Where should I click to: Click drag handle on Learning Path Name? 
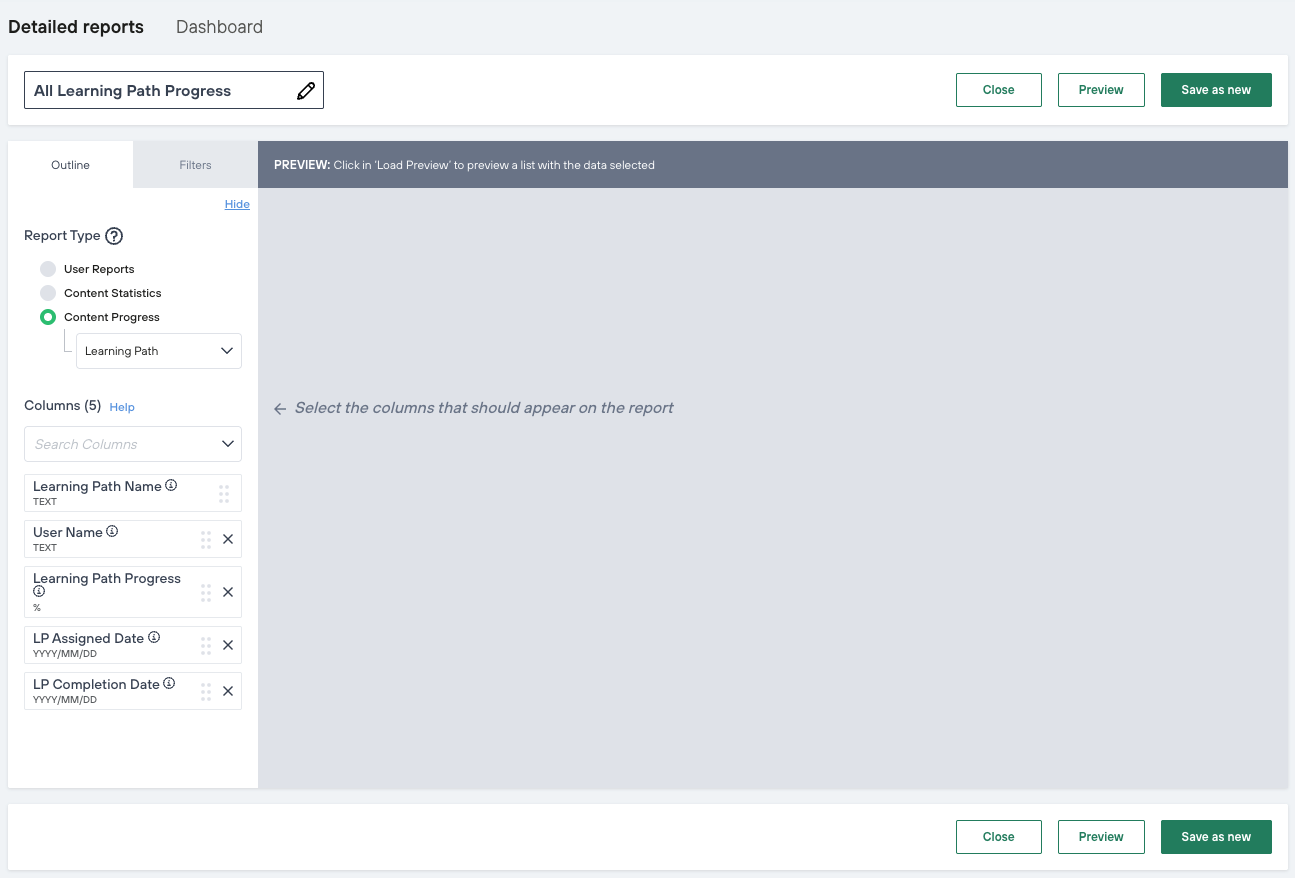(224, 493)
